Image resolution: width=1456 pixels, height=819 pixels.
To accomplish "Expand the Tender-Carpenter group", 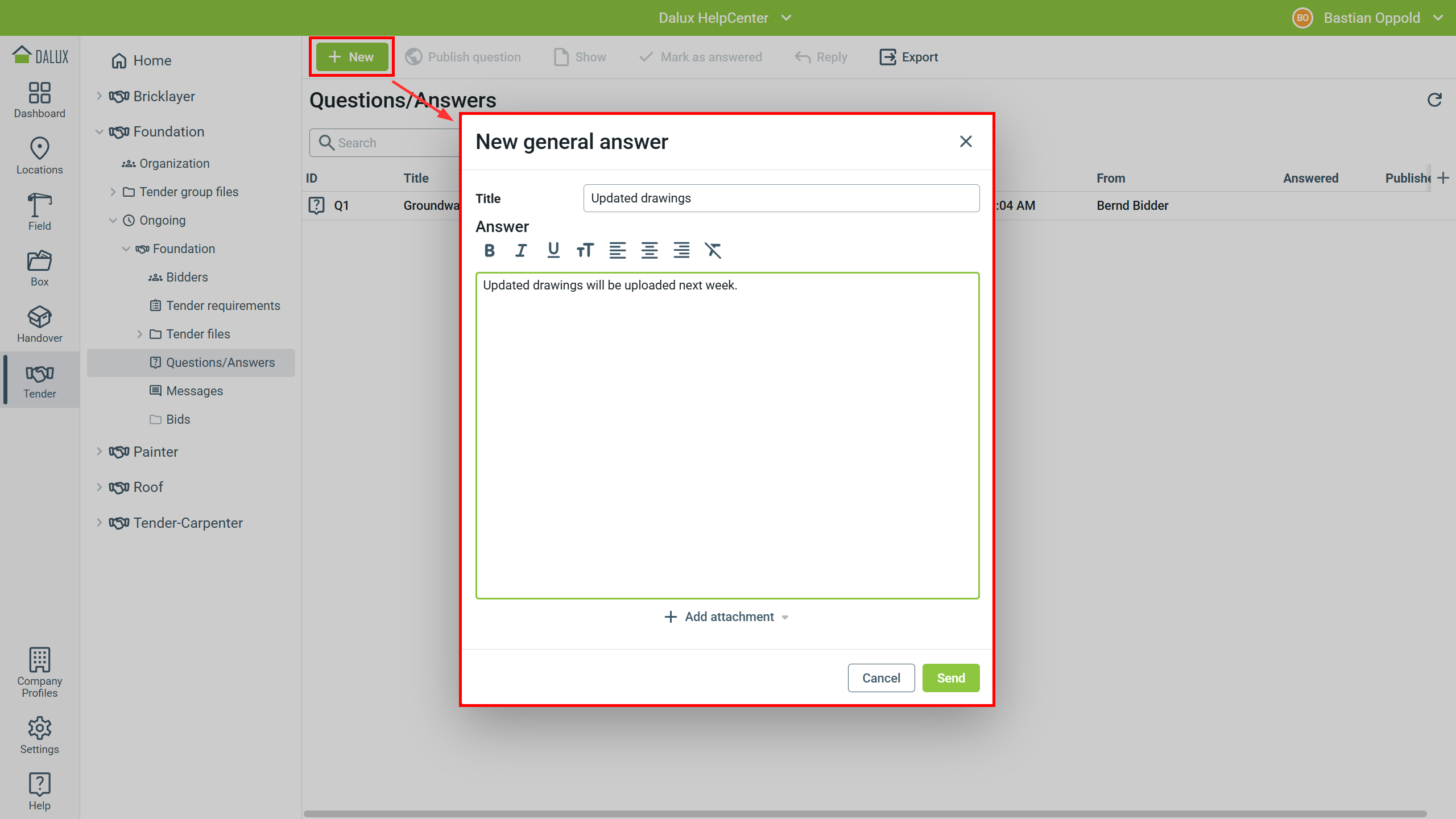I will coord(99,523).
